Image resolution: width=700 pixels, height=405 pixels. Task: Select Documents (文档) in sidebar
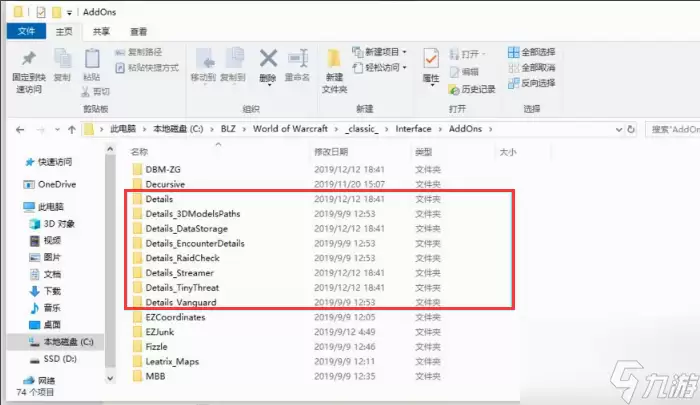pos(45,274)
